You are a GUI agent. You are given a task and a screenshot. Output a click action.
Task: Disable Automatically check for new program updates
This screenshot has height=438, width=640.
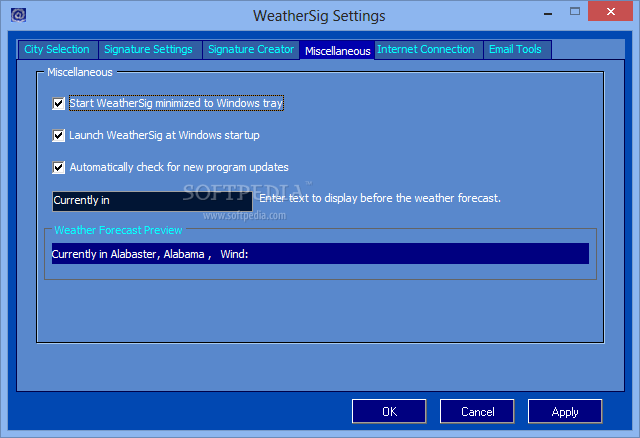click(x=58, y=167)
